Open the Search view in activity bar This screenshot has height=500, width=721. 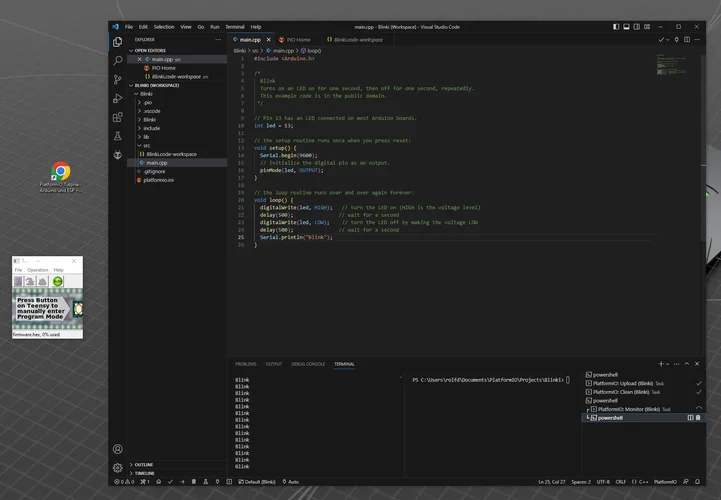pyautogui.click(x=117, y=60)
